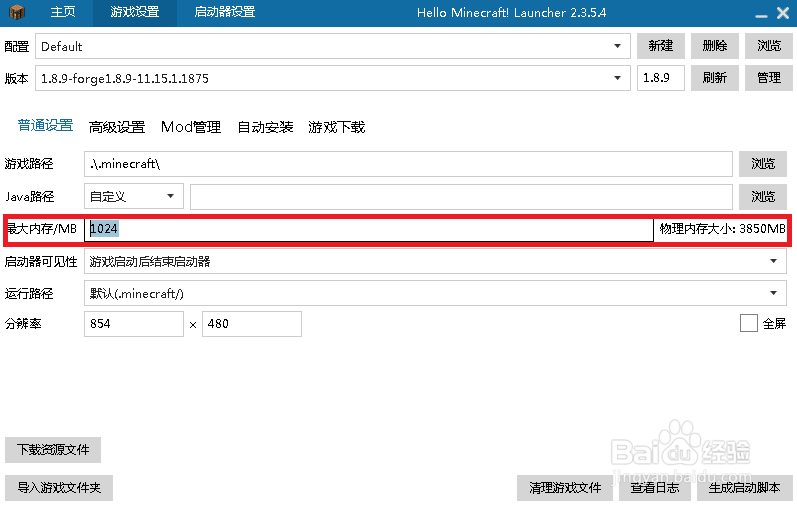797x505 pixels.
Task: Close the launcher window
Action: 783,13
